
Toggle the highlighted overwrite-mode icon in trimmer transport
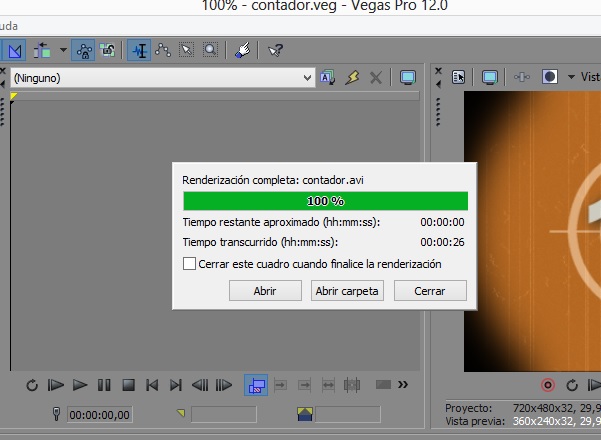coord(256,385)
